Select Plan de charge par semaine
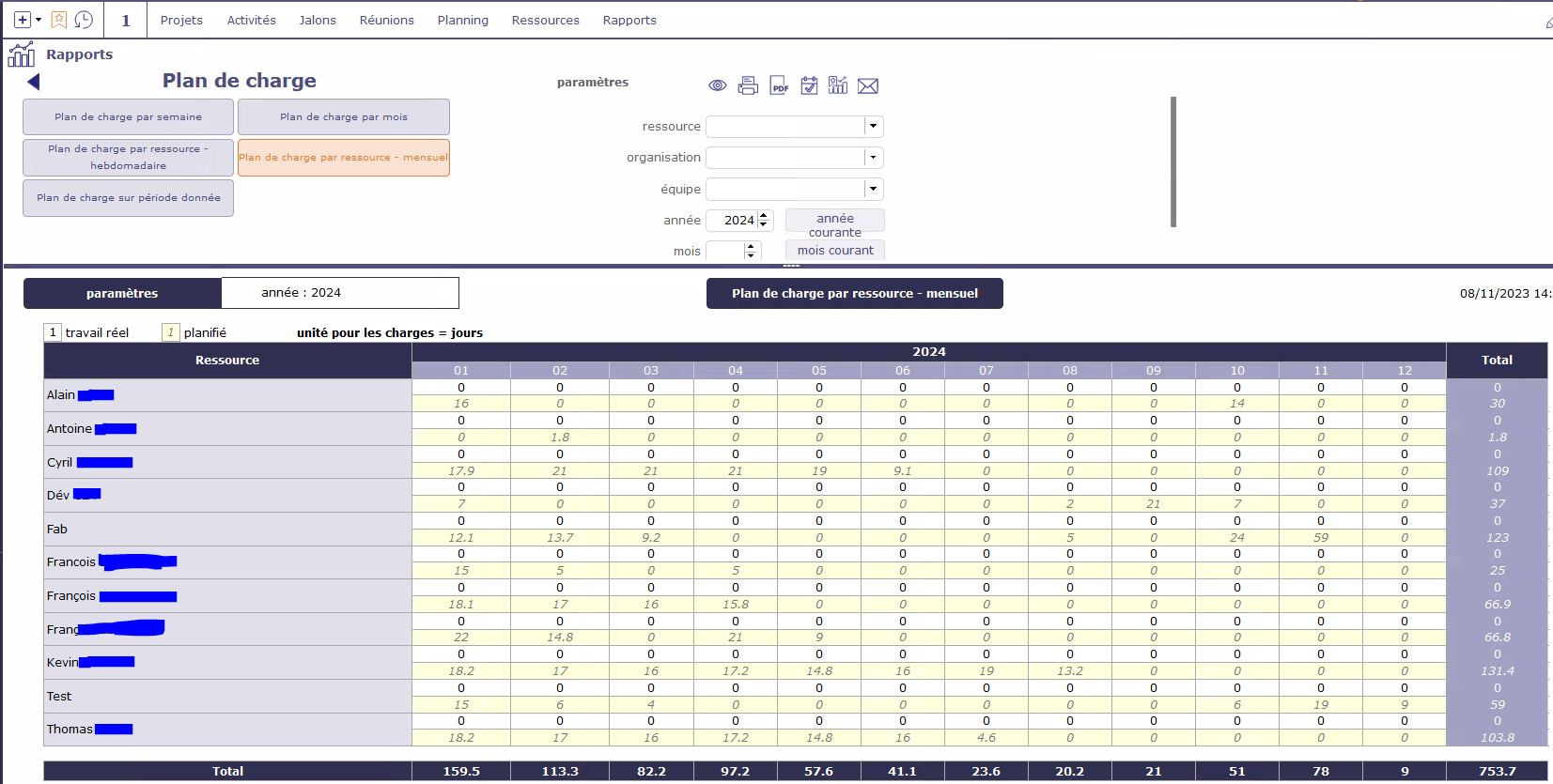 tap(128, 117)
